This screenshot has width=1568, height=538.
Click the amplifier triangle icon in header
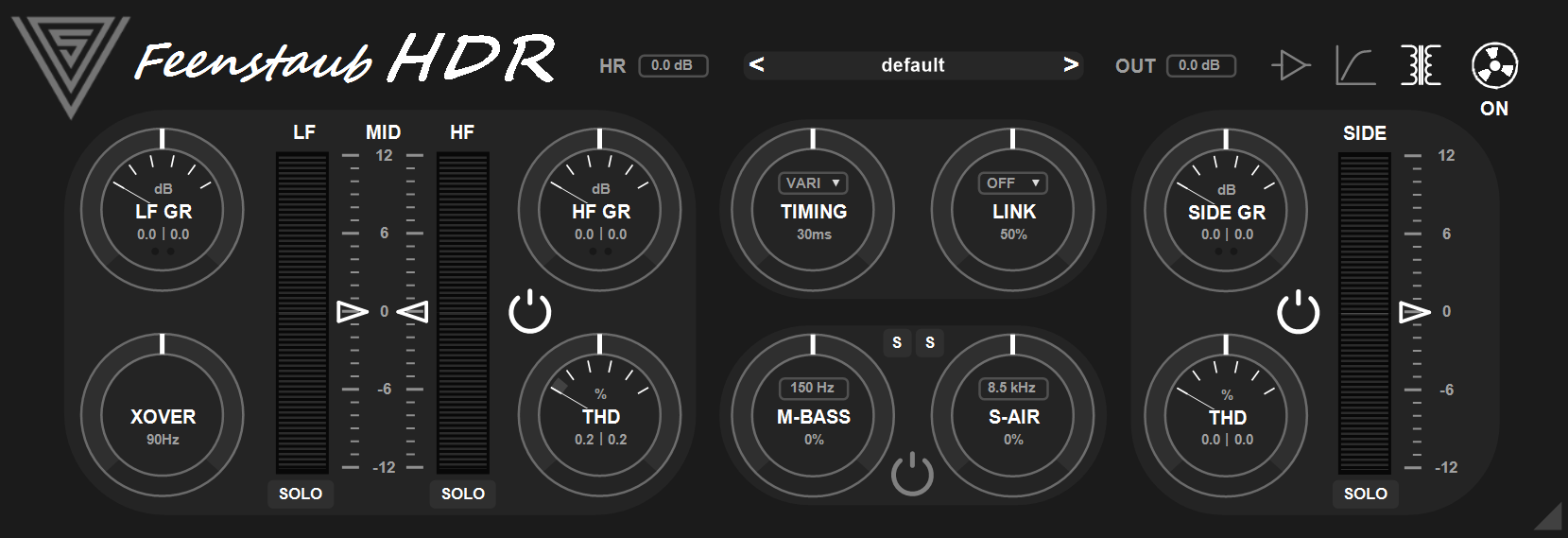click(x=1290, y=65)
